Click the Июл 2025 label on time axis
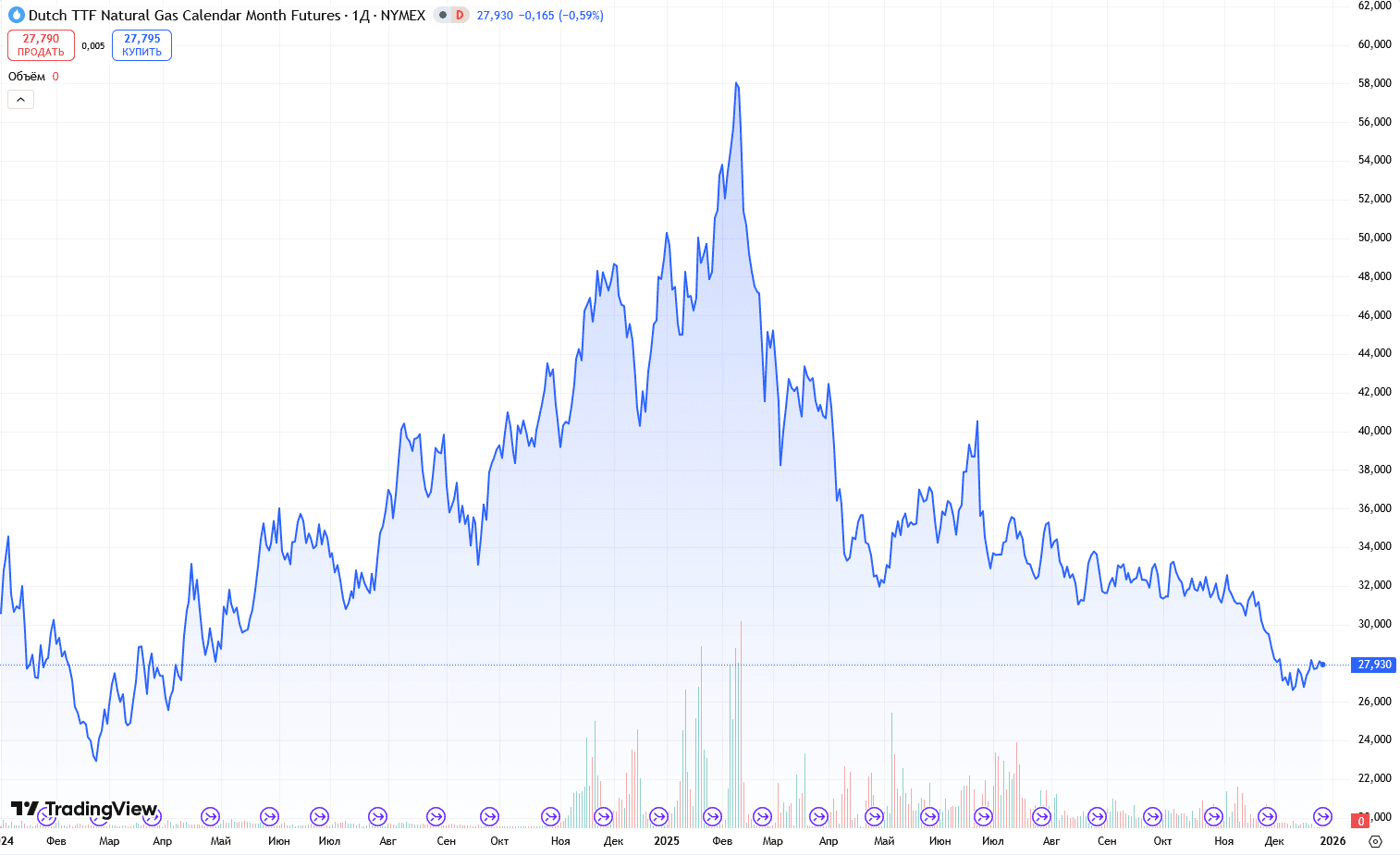1400x855 pixels. pos(992,841)
